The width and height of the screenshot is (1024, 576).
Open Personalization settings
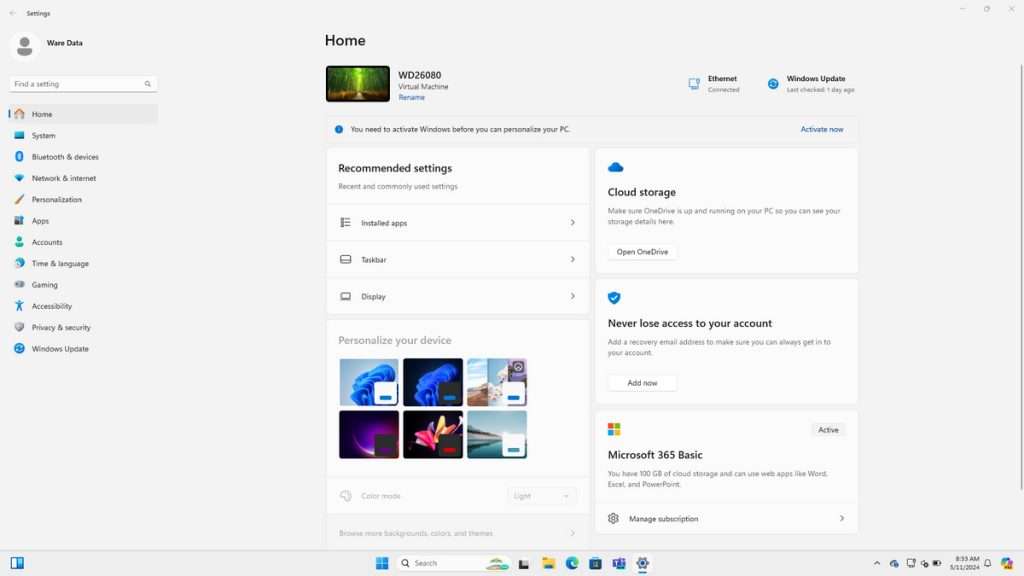[x=83, y=199]
